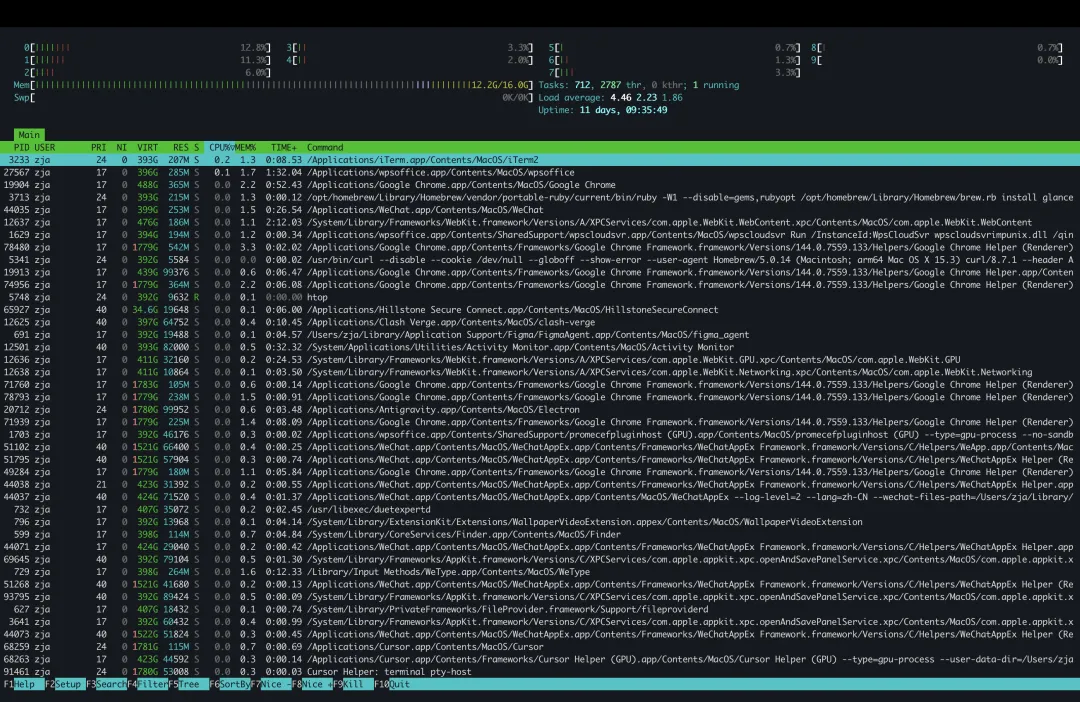Click the Swp usage meter
The width and height of the screenshot is (1080, 702).
[273, 97]
